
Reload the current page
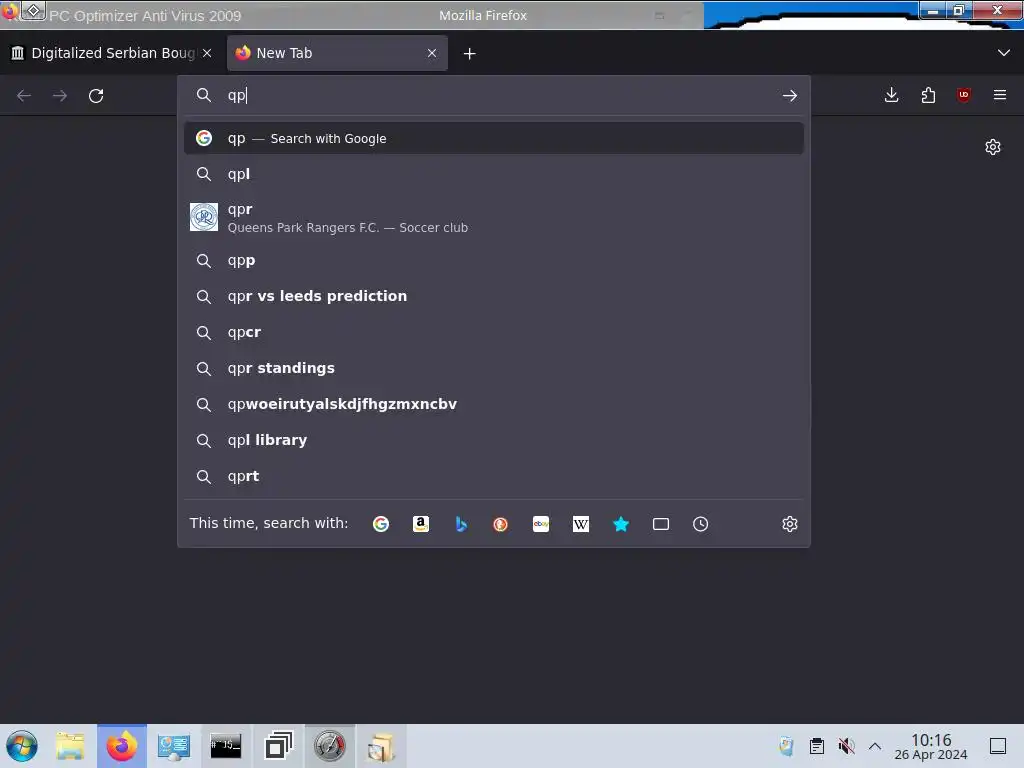tap(96, 96)
